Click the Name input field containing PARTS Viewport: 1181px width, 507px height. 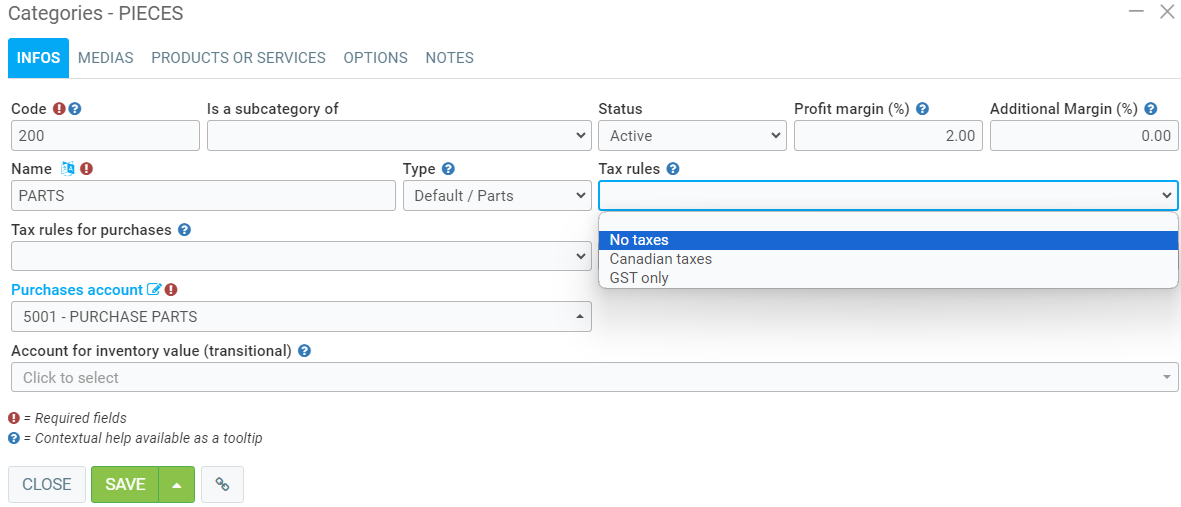point(203,196)
